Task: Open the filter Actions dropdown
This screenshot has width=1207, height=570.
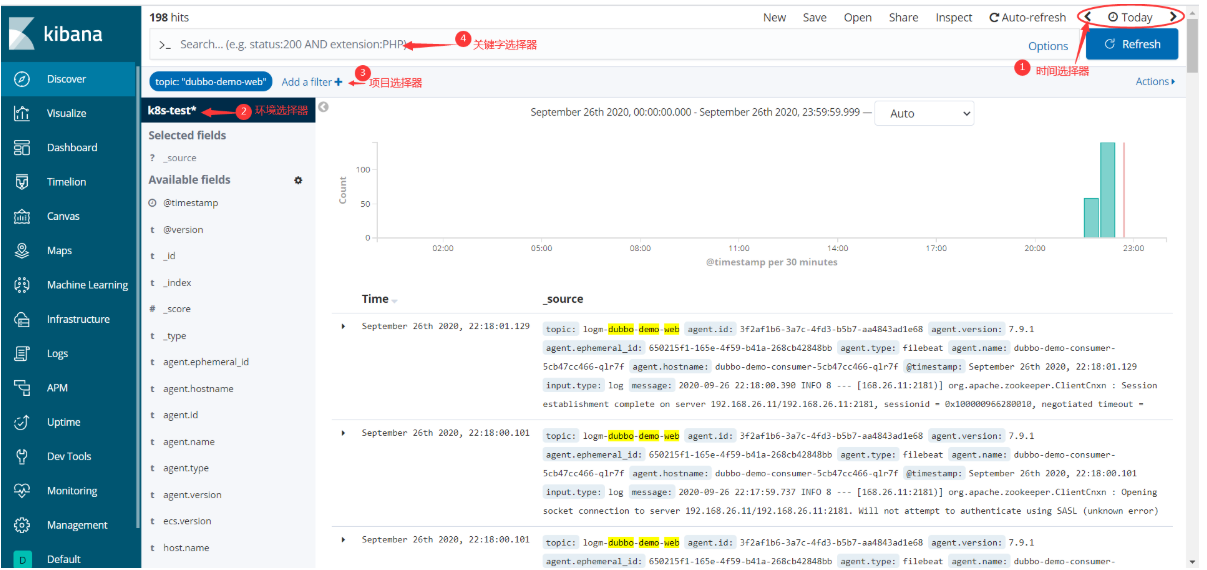Action: (x=1155, y=82)
